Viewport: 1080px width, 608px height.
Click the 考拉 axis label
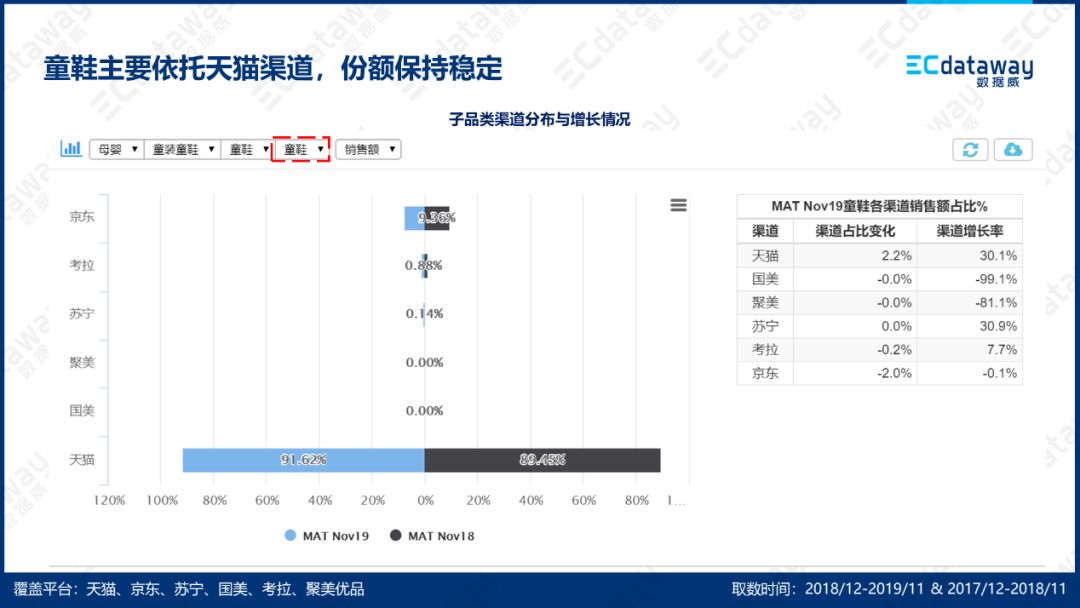pos(81,265)
